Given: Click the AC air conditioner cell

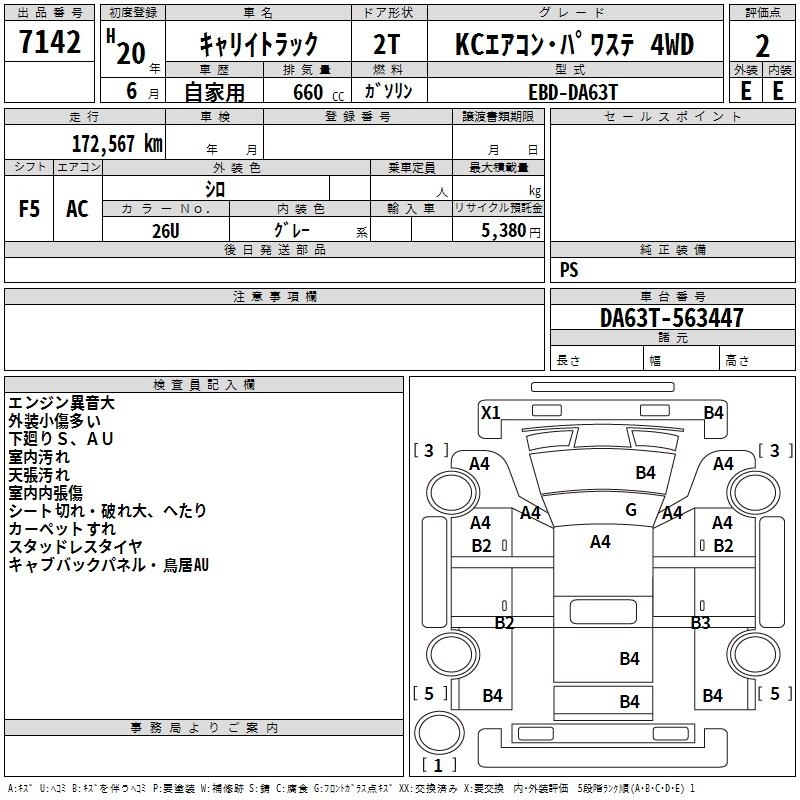Looking at the screenshot, I should pyautogui.click(x=77, y=208).
